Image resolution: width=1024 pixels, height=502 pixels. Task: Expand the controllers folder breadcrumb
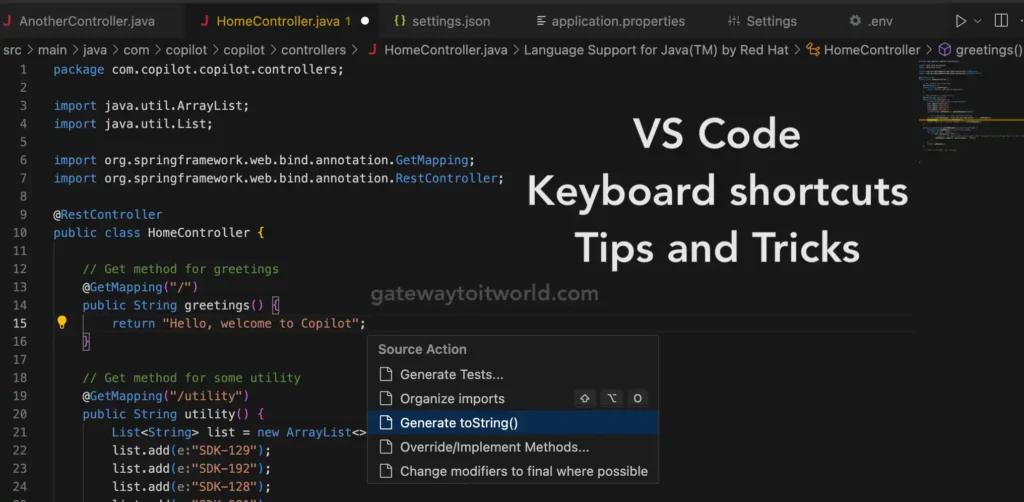point(313,49)
